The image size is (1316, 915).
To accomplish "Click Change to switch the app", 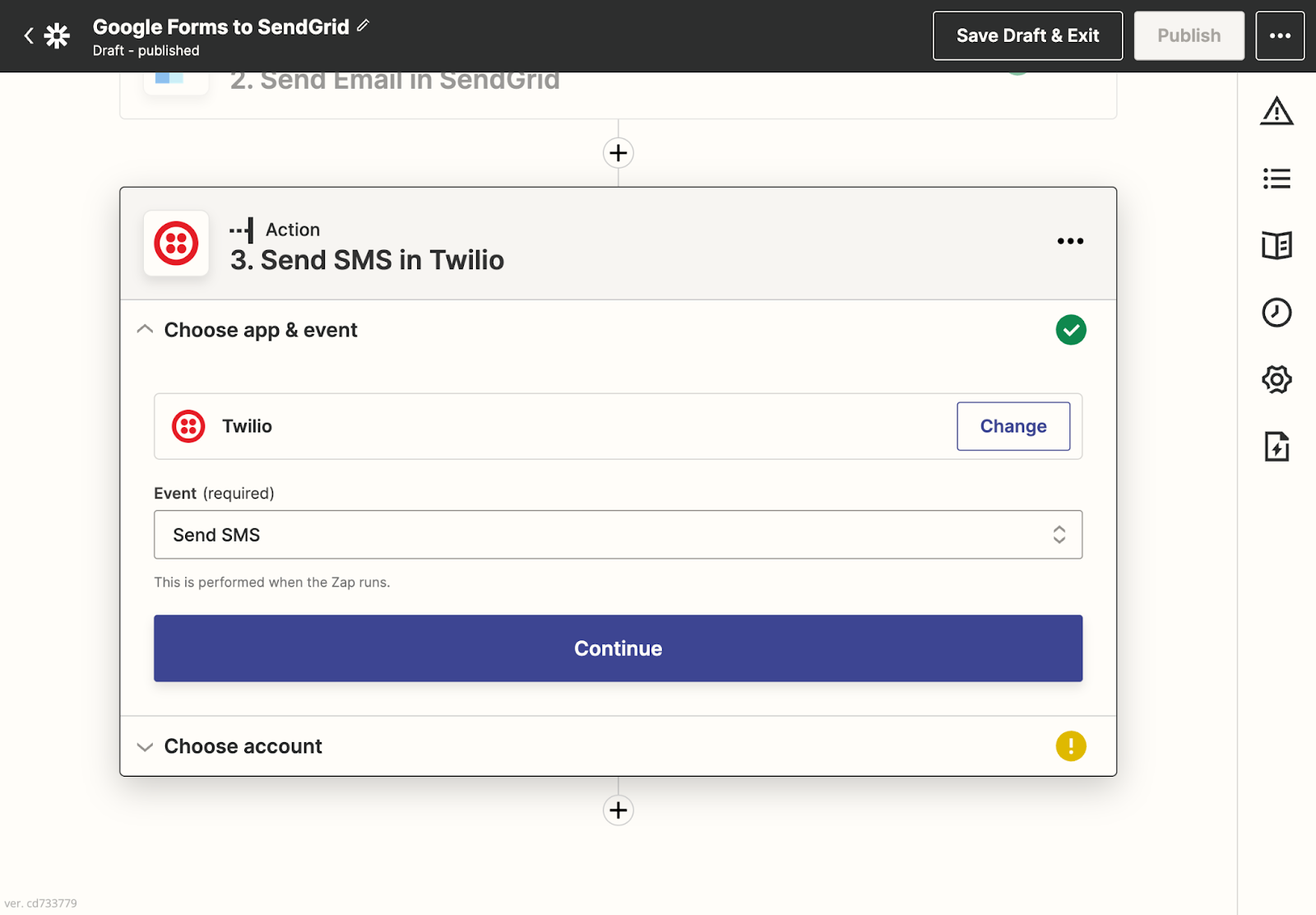I will pyautogui.click(x=1013, y=426).
